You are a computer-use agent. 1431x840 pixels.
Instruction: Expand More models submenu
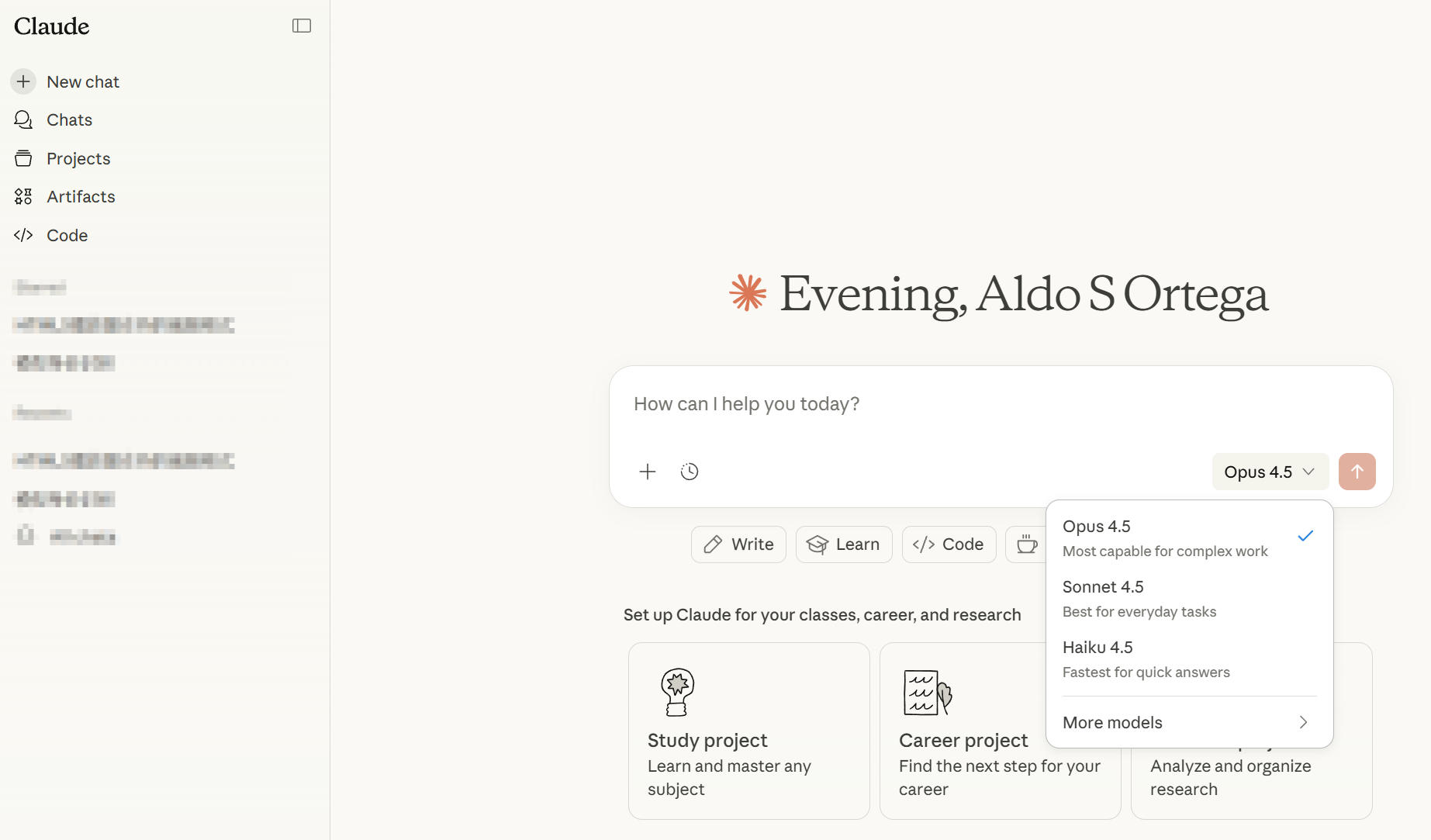[x=1189, y=722]
